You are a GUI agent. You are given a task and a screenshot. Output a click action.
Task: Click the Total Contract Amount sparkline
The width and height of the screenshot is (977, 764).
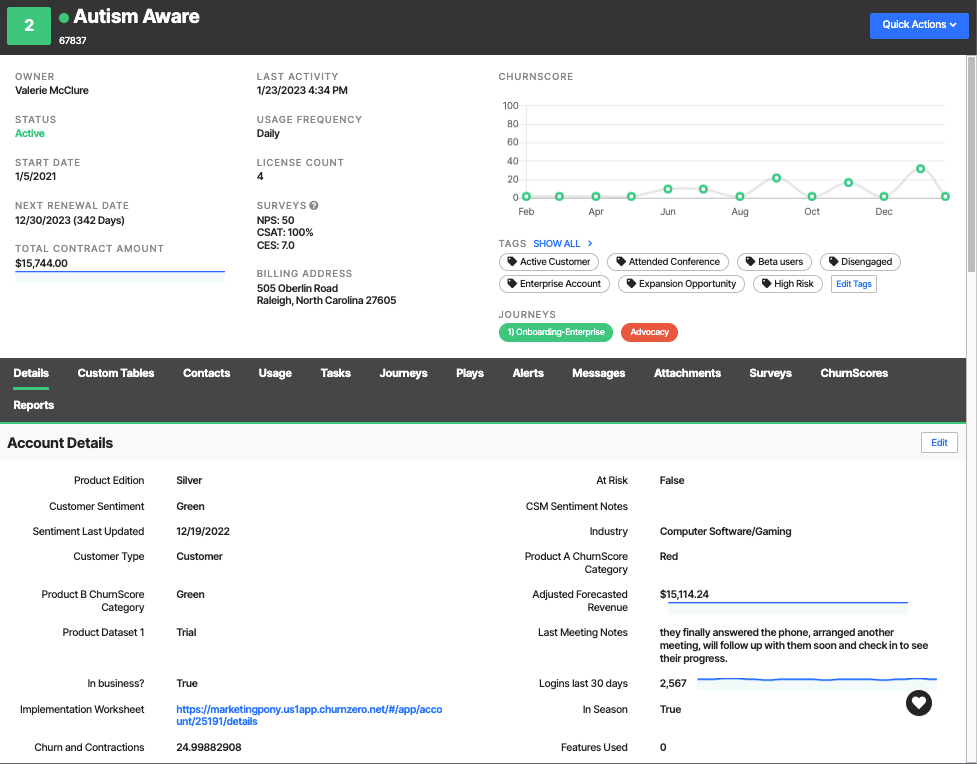click(x=120, y=277)
